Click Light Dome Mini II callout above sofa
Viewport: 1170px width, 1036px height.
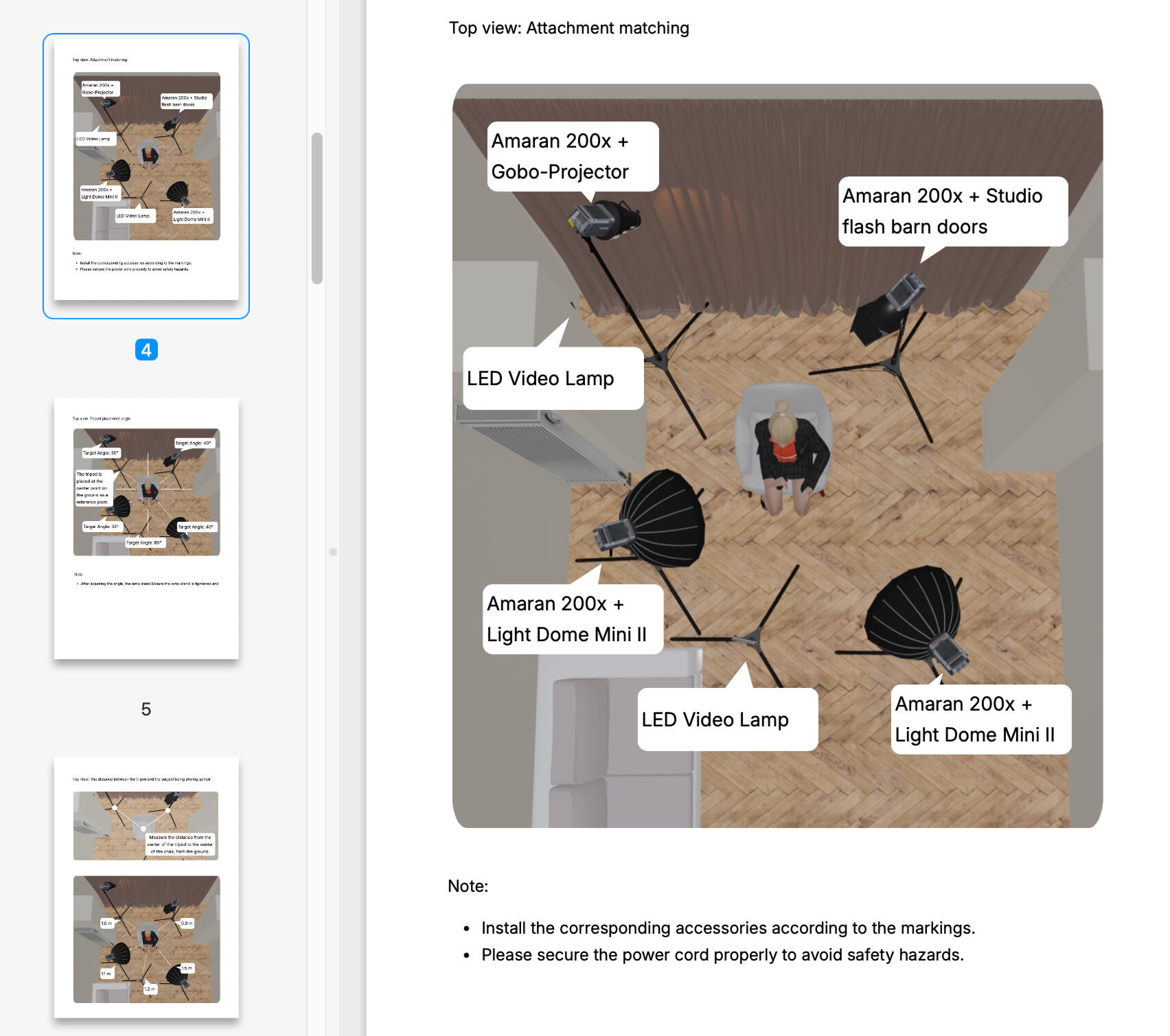pyautogui.click(x=572, y=619)
